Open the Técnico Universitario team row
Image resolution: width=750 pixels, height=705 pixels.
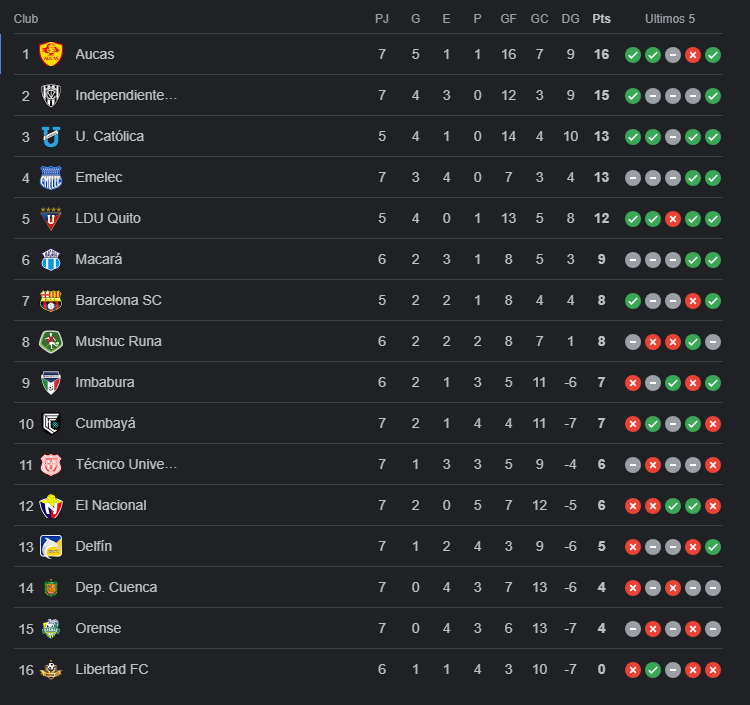coord(126,464)
